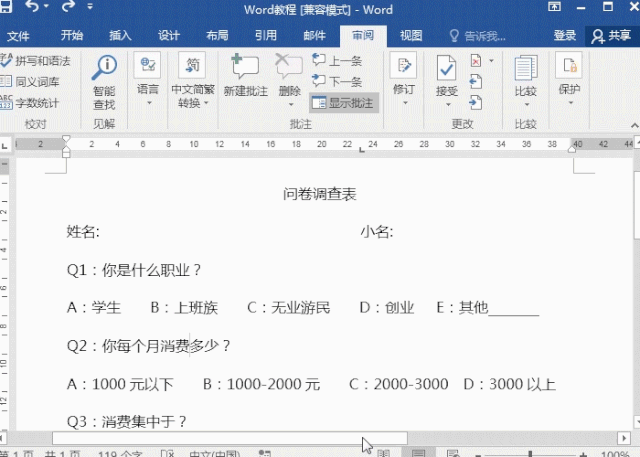Click the horizontal scrollbar right arrow
640x457 pixels.
point(624,438)
